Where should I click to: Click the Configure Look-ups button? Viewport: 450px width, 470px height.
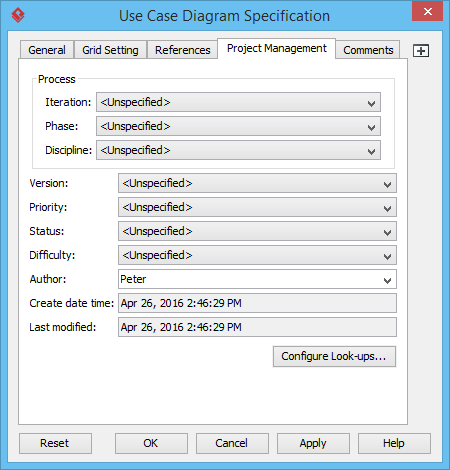(x=334, y=357)
